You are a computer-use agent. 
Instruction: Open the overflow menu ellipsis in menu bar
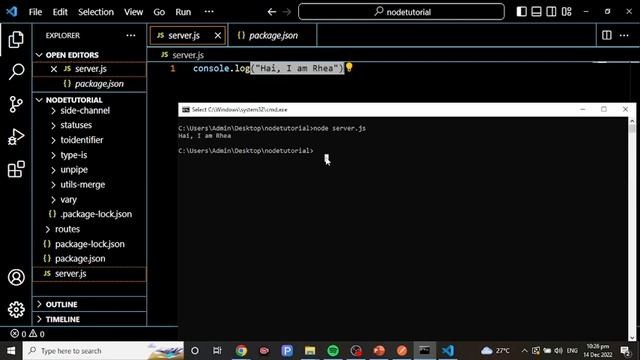click(209, 11)
